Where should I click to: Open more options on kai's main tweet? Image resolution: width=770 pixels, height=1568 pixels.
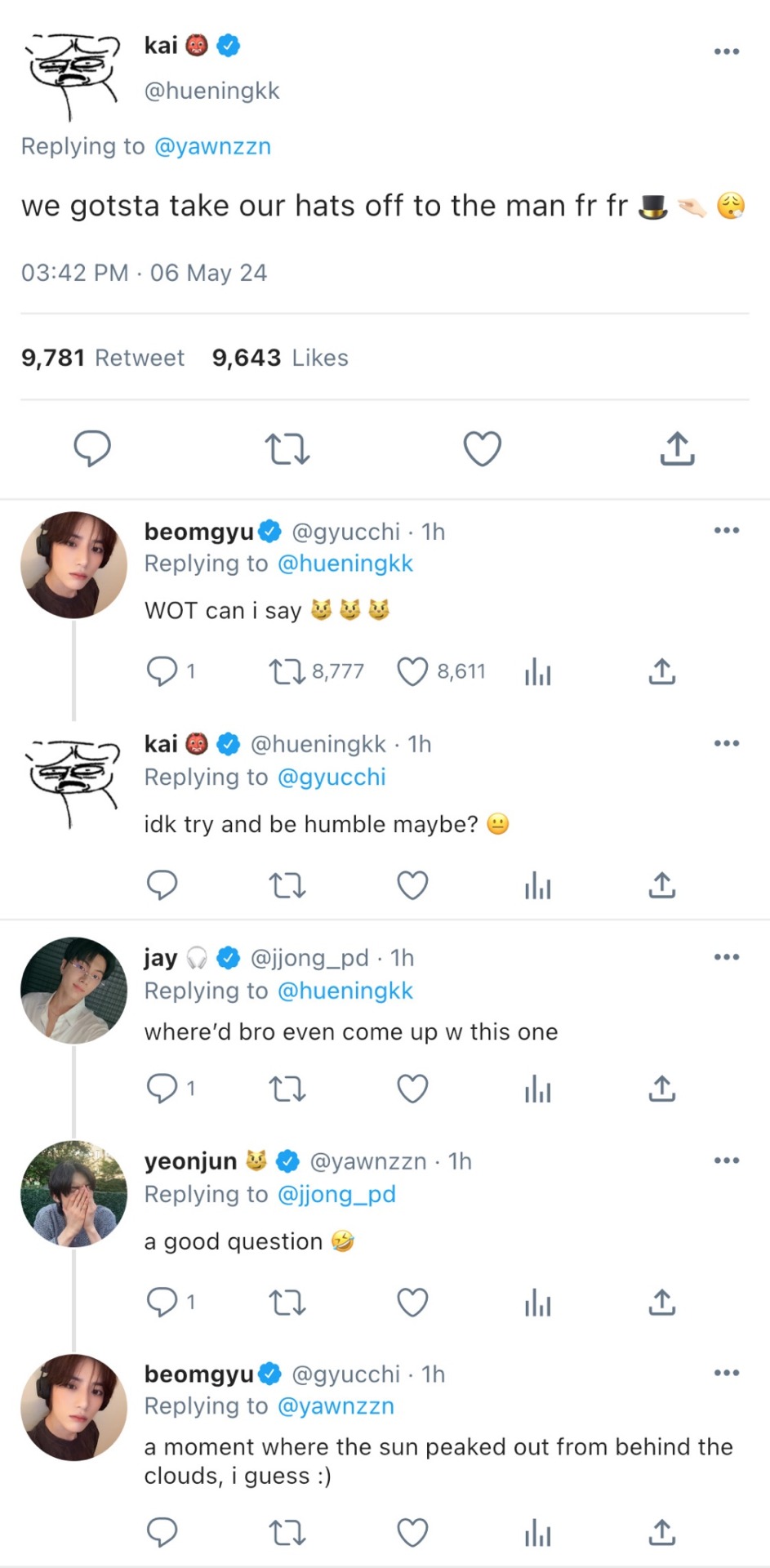pyautogui.click(x=726, y=51)
